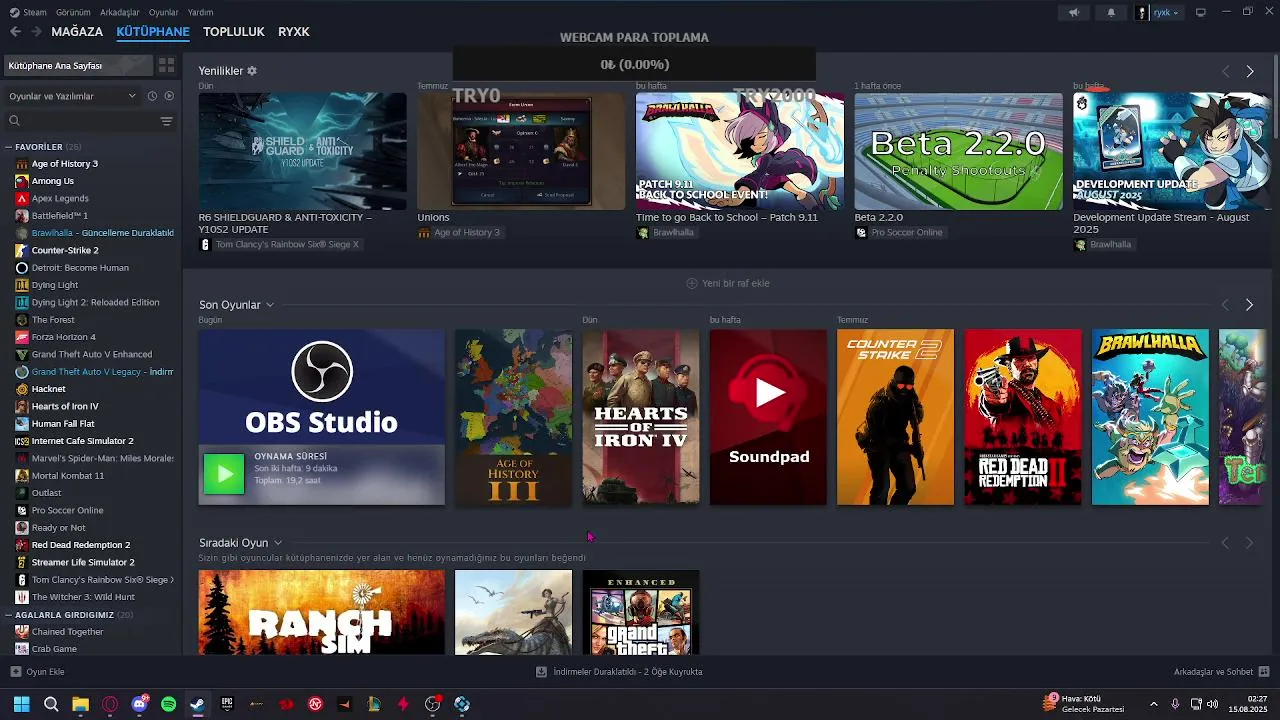Open the Arkadaşlar menu
Image resolution: width=1280 pixels, height=720 pixels.
pyautogui.click(x=120, y=12)
